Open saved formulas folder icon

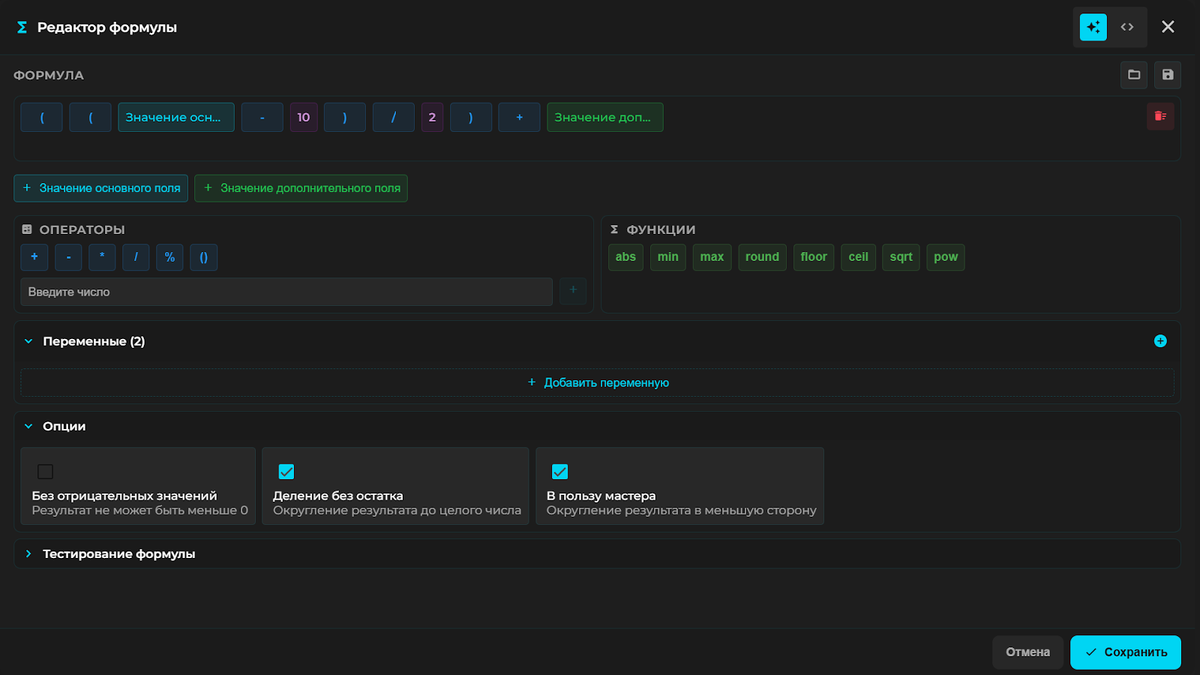(x=1134, y=75)
